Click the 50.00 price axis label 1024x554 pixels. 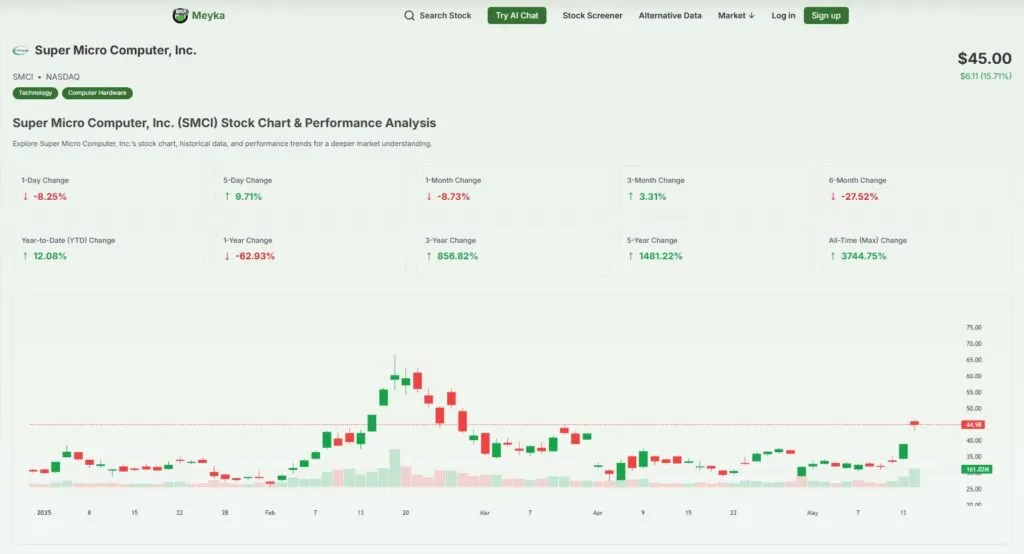tap(974, 408)
